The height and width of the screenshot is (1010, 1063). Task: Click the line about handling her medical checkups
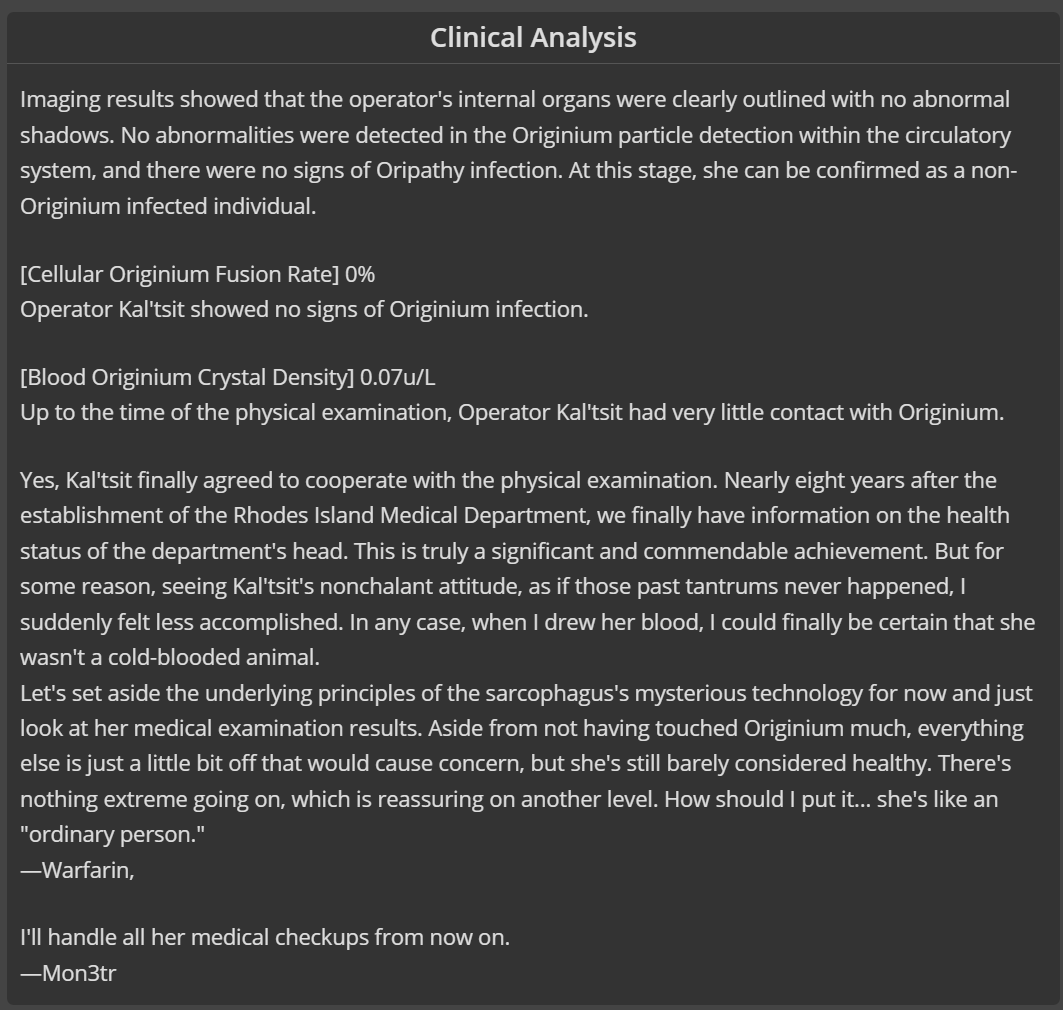click(x=265, y=937)
